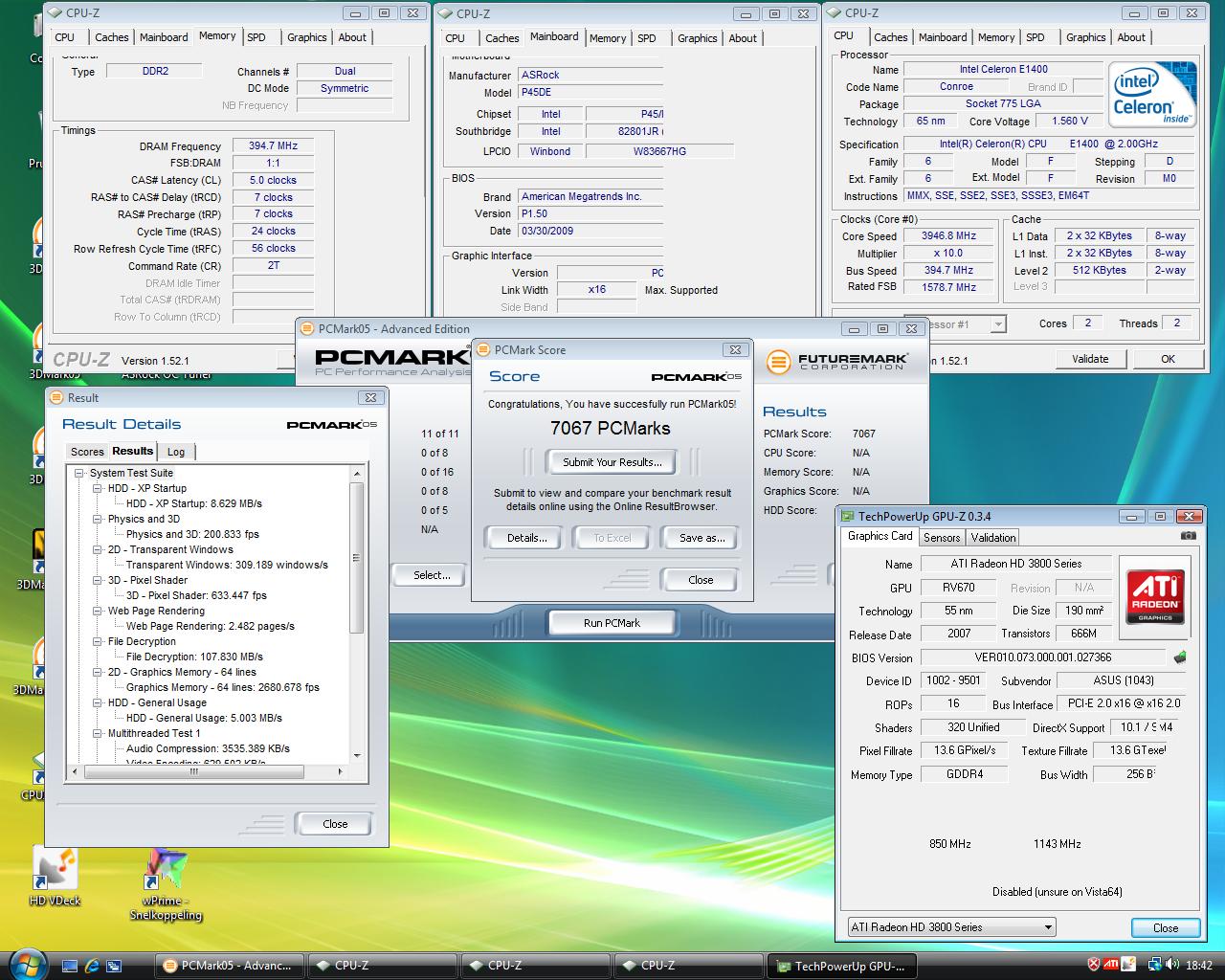Click the volume speaker tray icon

(x=1173, y=965)
